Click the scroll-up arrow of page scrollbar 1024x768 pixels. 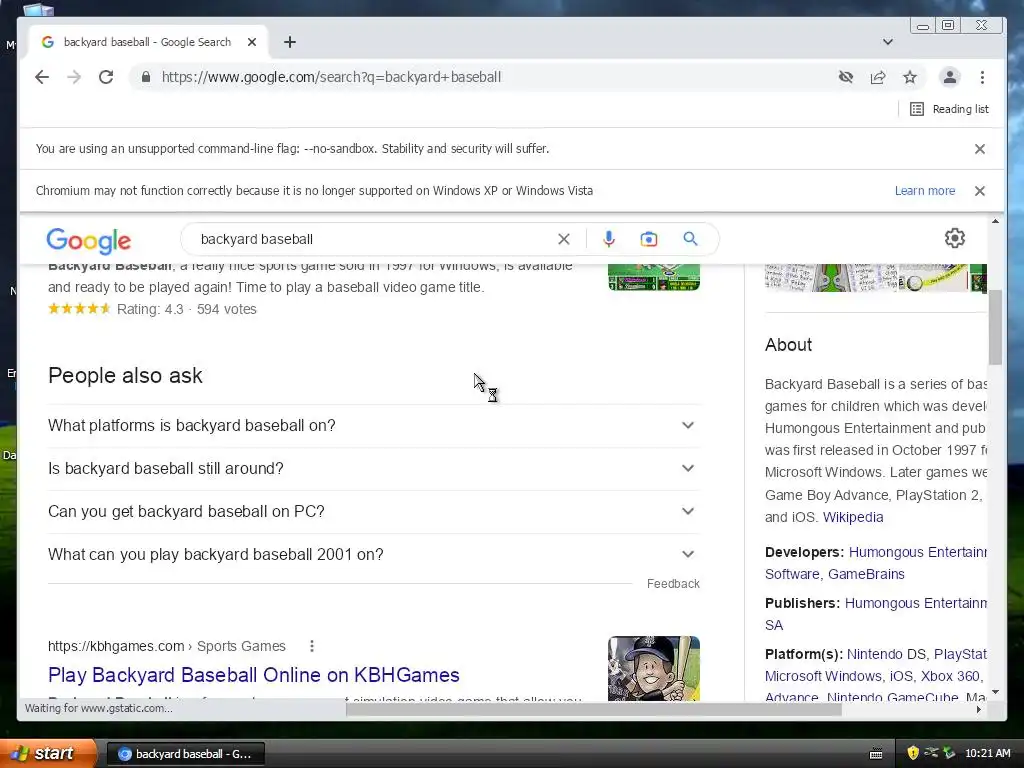[995, 221]
